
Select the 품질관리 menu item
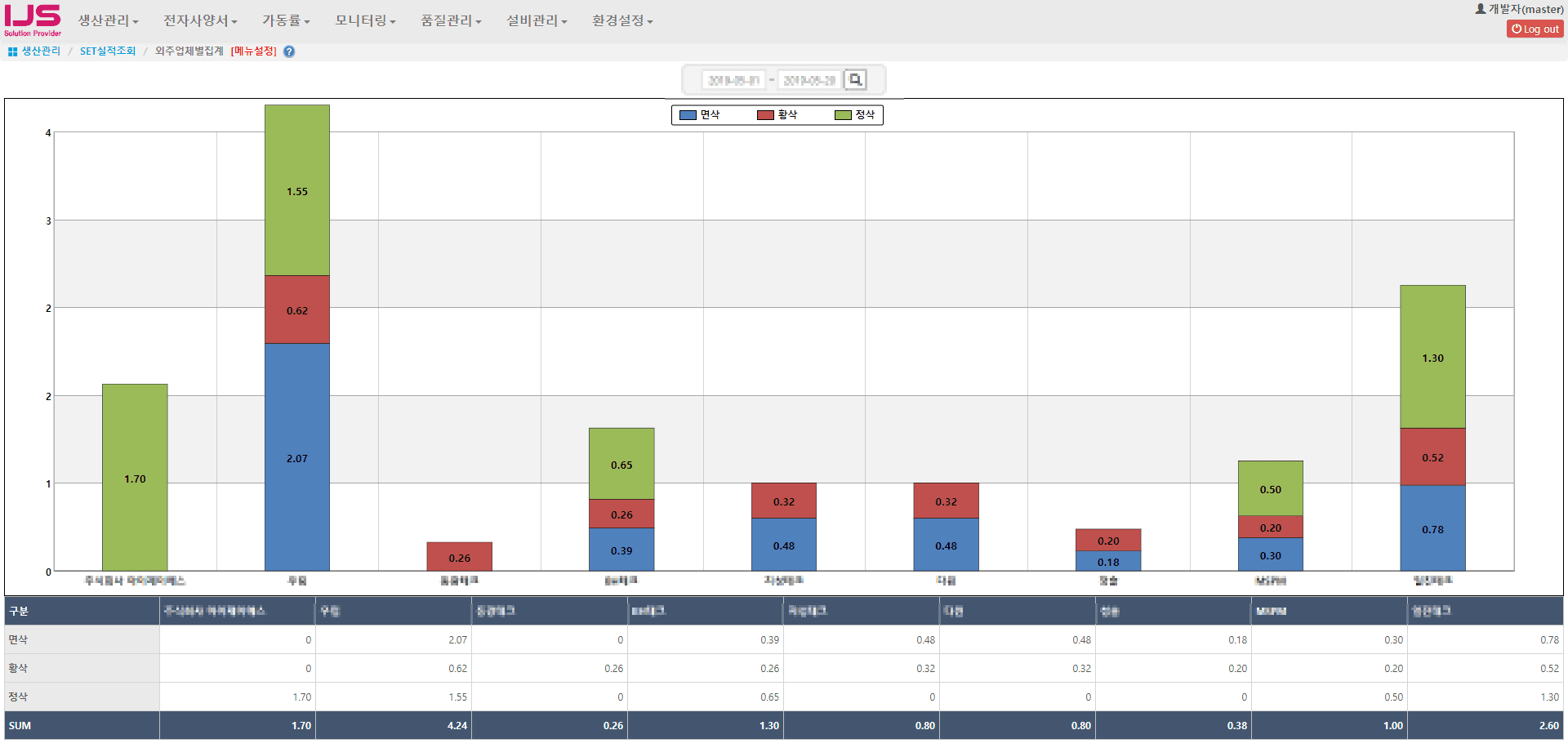coord(451,20)
